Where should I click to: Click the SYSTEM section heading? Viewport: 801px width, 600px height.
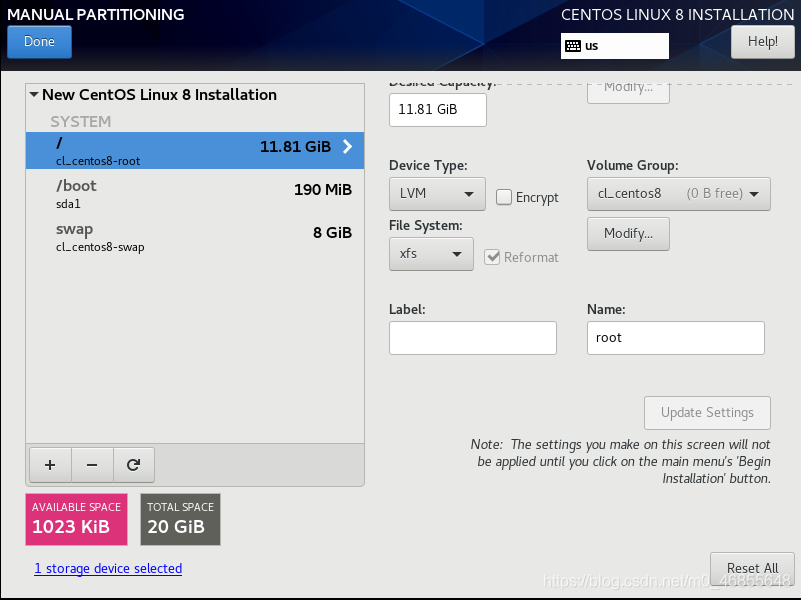click(81, 122)
